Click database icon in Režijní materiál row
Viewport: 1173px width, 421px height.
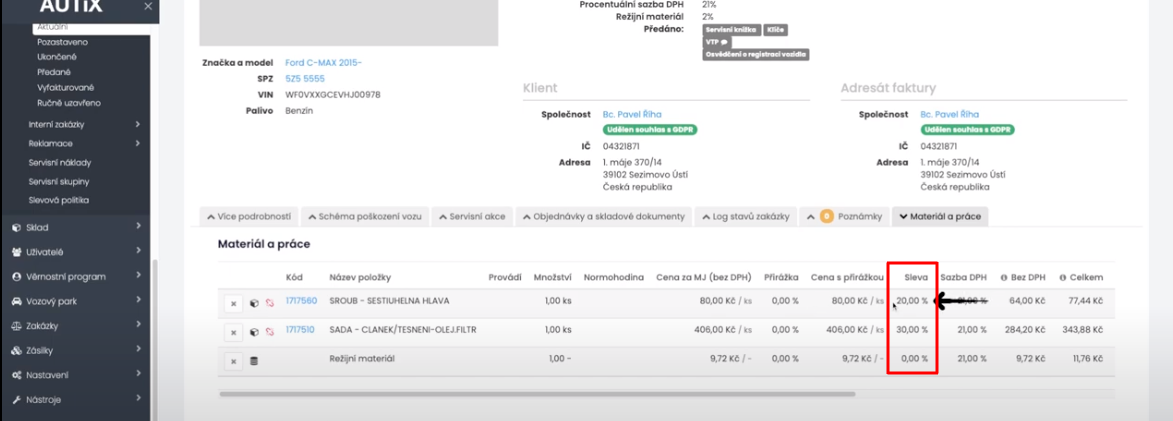tap(254, 361)
